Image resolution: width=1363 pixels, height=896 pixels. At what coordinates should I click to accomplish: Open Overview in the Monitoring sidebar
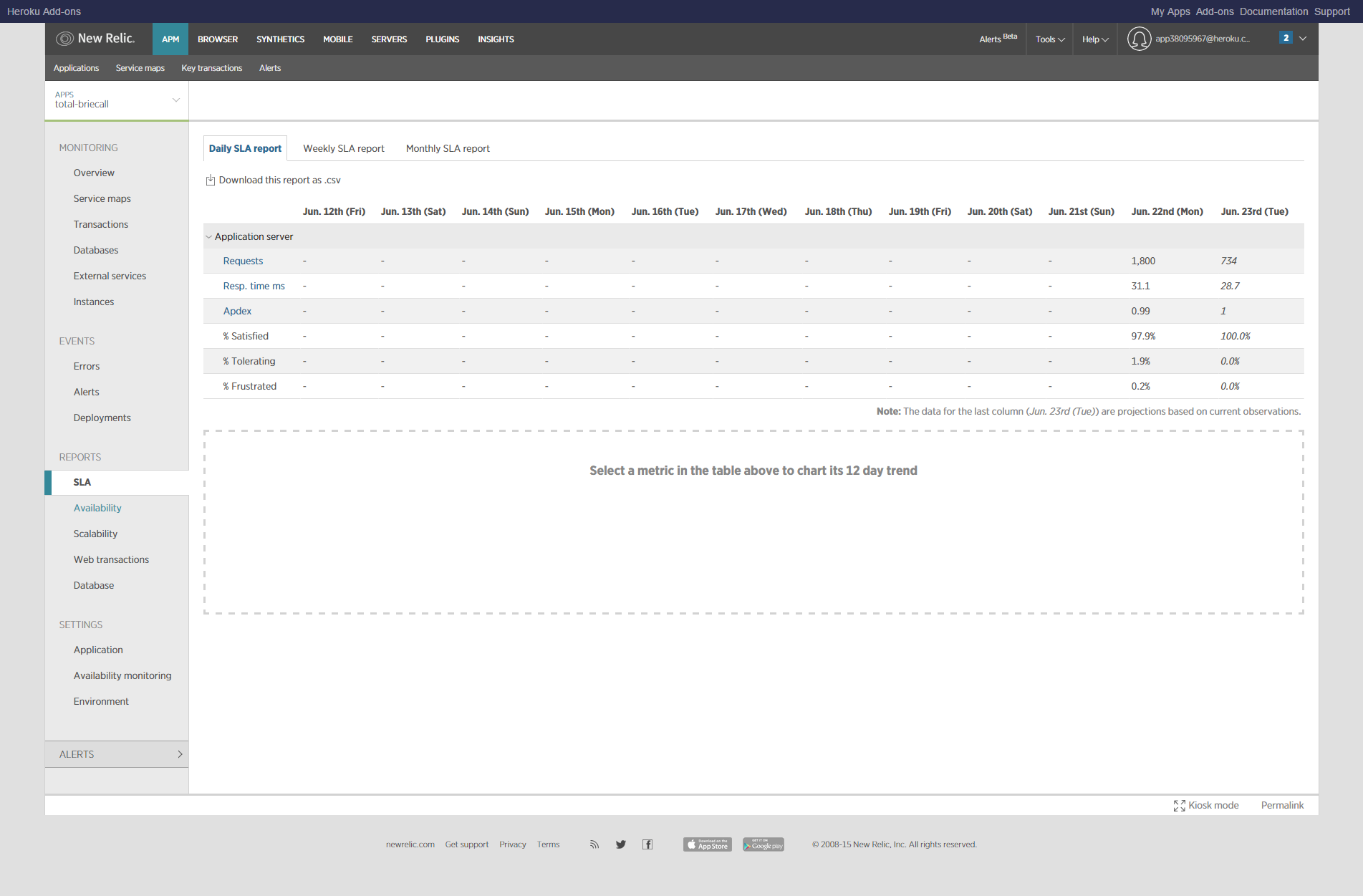(x=94, y=173)
